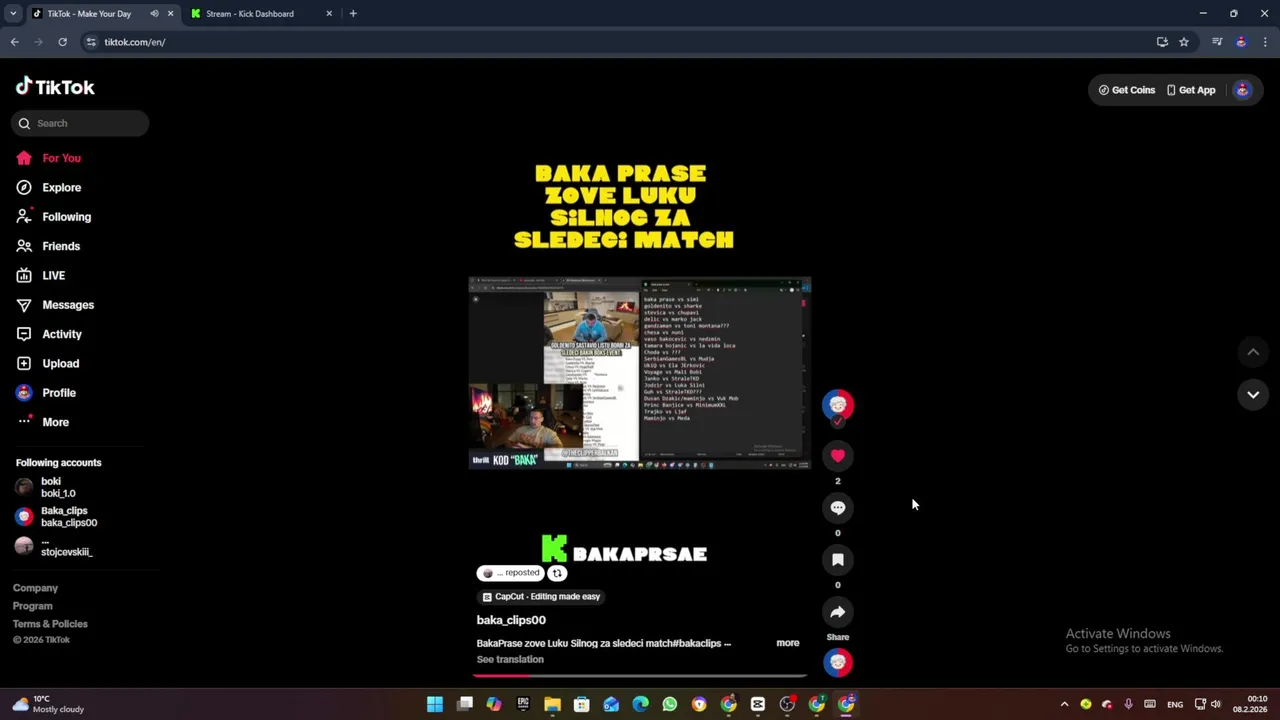This screenshot has height=720, width=1280.
Task: Go to previous video with up chevron
Action: pos(1253,352)
